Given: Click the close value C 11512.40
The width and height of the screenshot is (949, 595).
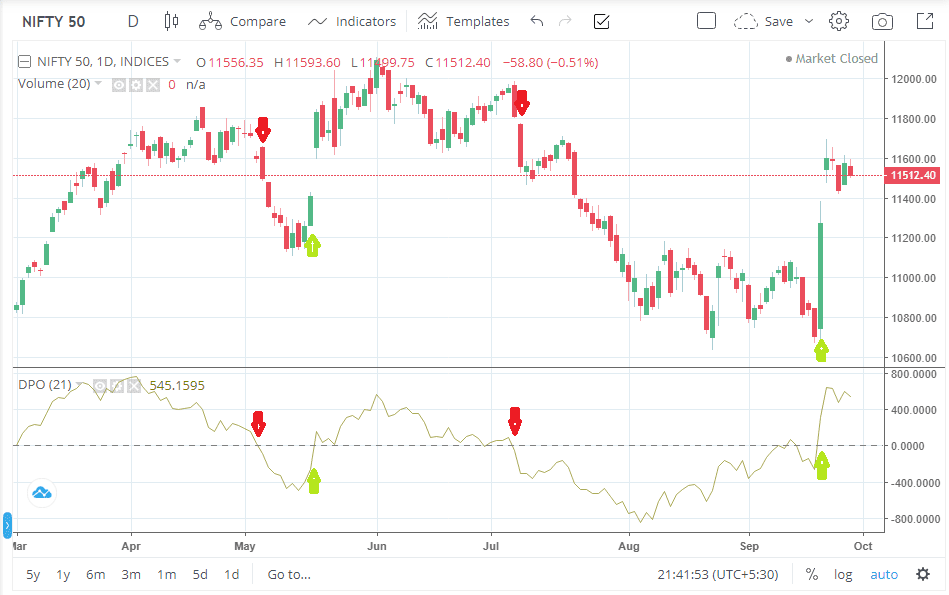Looking at the screenshot, I should (458, 62).
